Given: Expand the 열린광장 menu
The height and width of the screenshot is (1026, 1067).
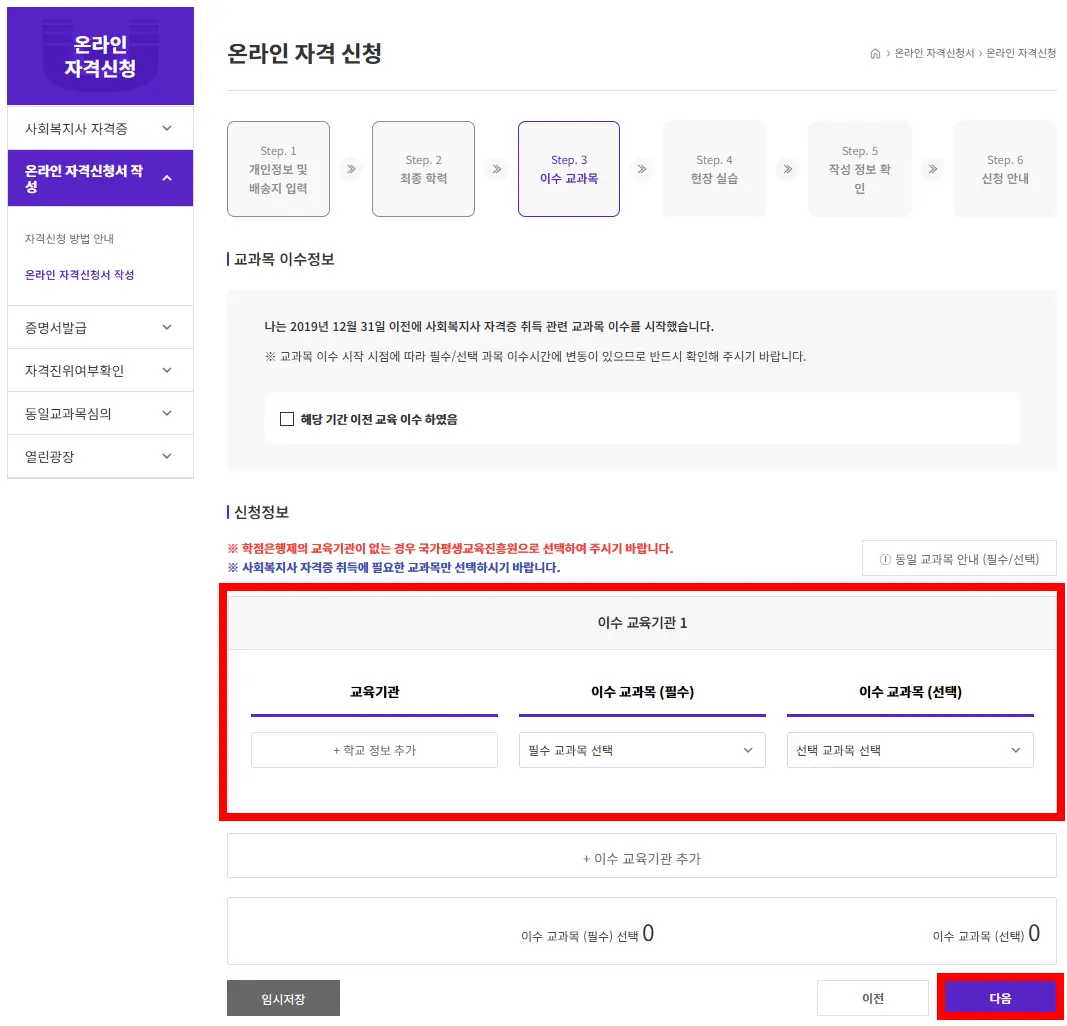Looking at the screenshot, I should pos(100,457).
